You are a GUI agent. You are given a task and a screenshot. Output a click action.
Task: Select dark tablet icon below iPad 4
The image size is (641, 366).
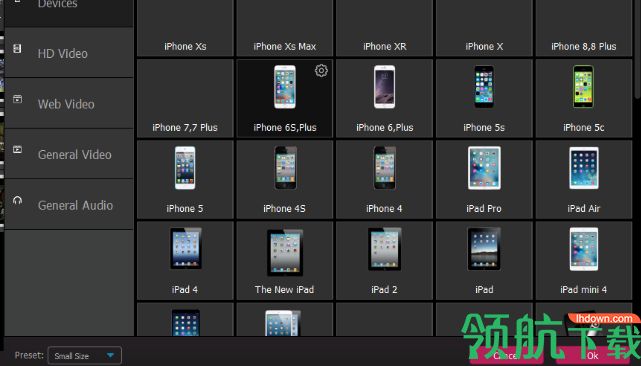pyautogui.click(x=186, y=323)
